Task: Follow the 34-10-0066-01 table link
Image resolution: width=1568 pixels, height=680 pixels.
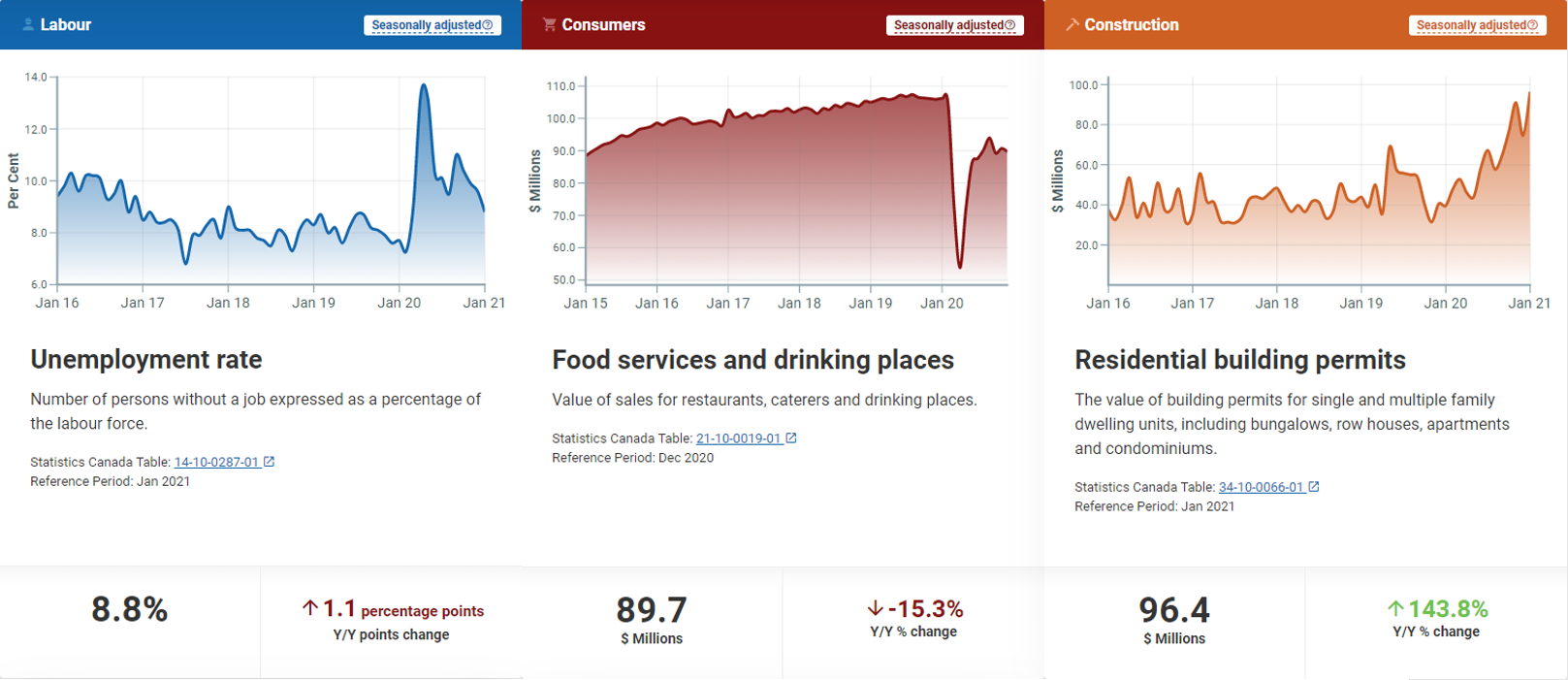Action: (1261, 487)
